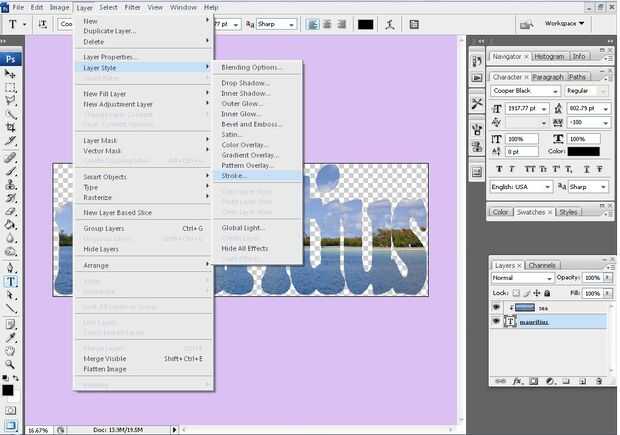Toggle text orientation icon in options bar

click(x=42, y=24)
